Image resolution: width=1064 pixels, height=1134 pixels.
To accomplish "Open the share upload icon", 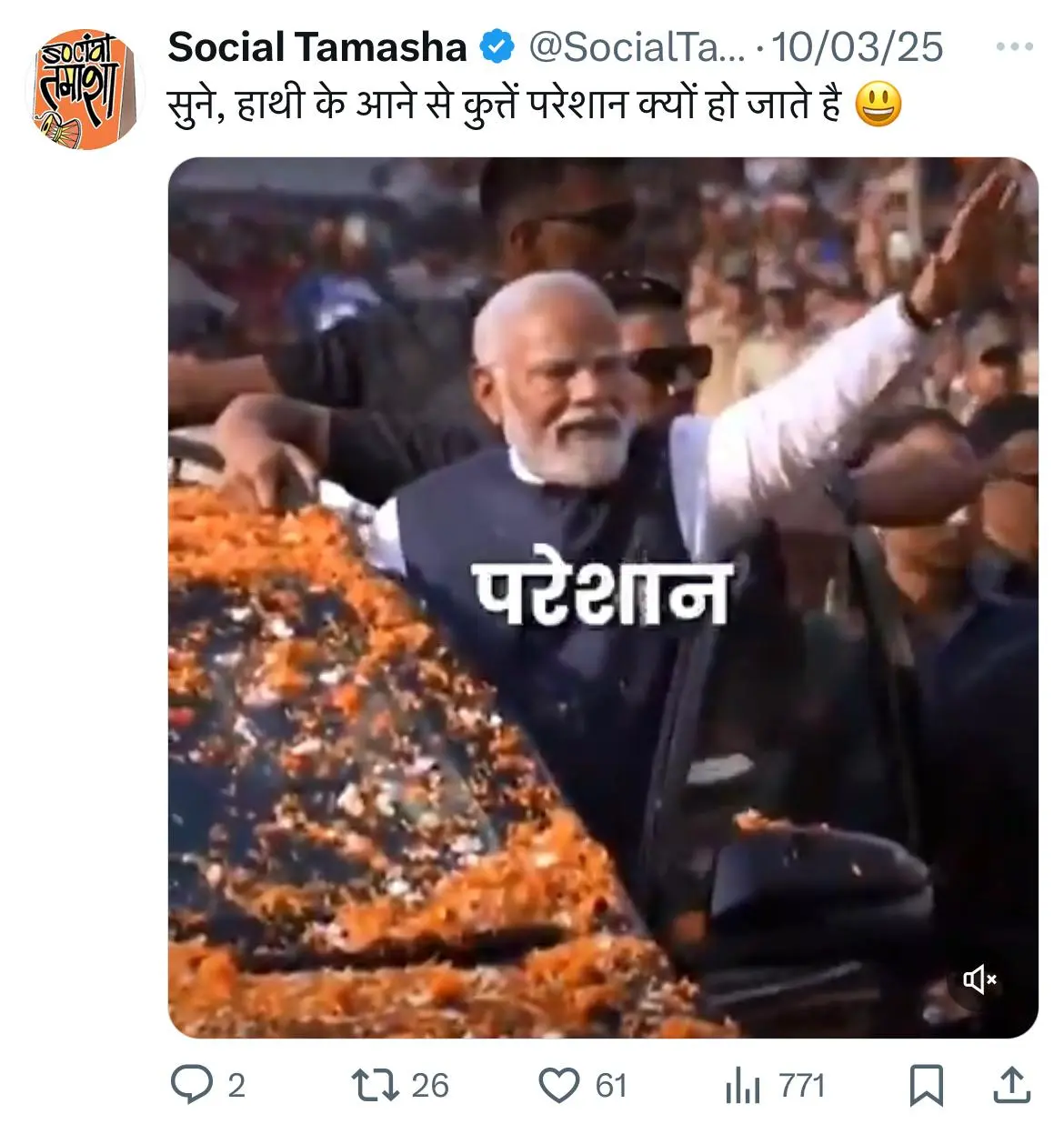I will 1011,1085.
